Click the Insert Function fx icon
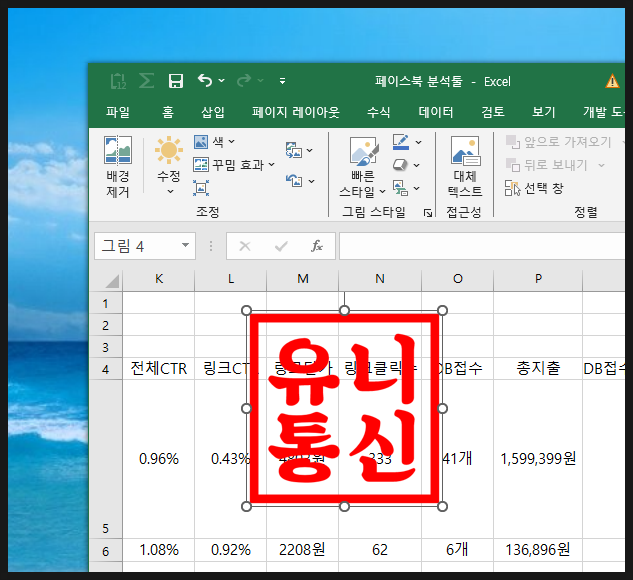633x580 pixels. click(x=317, y=245)
